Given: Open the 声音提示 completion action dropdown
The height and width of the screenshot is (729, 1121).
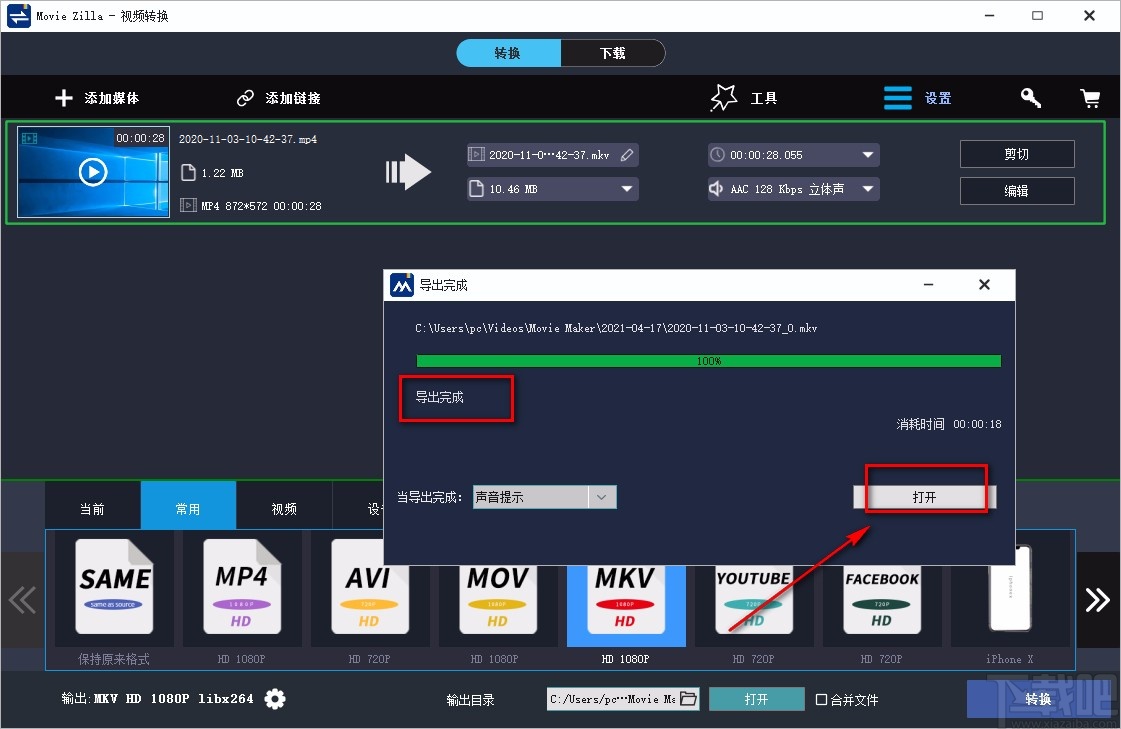Looking at the screenshot, I should 602,496.
